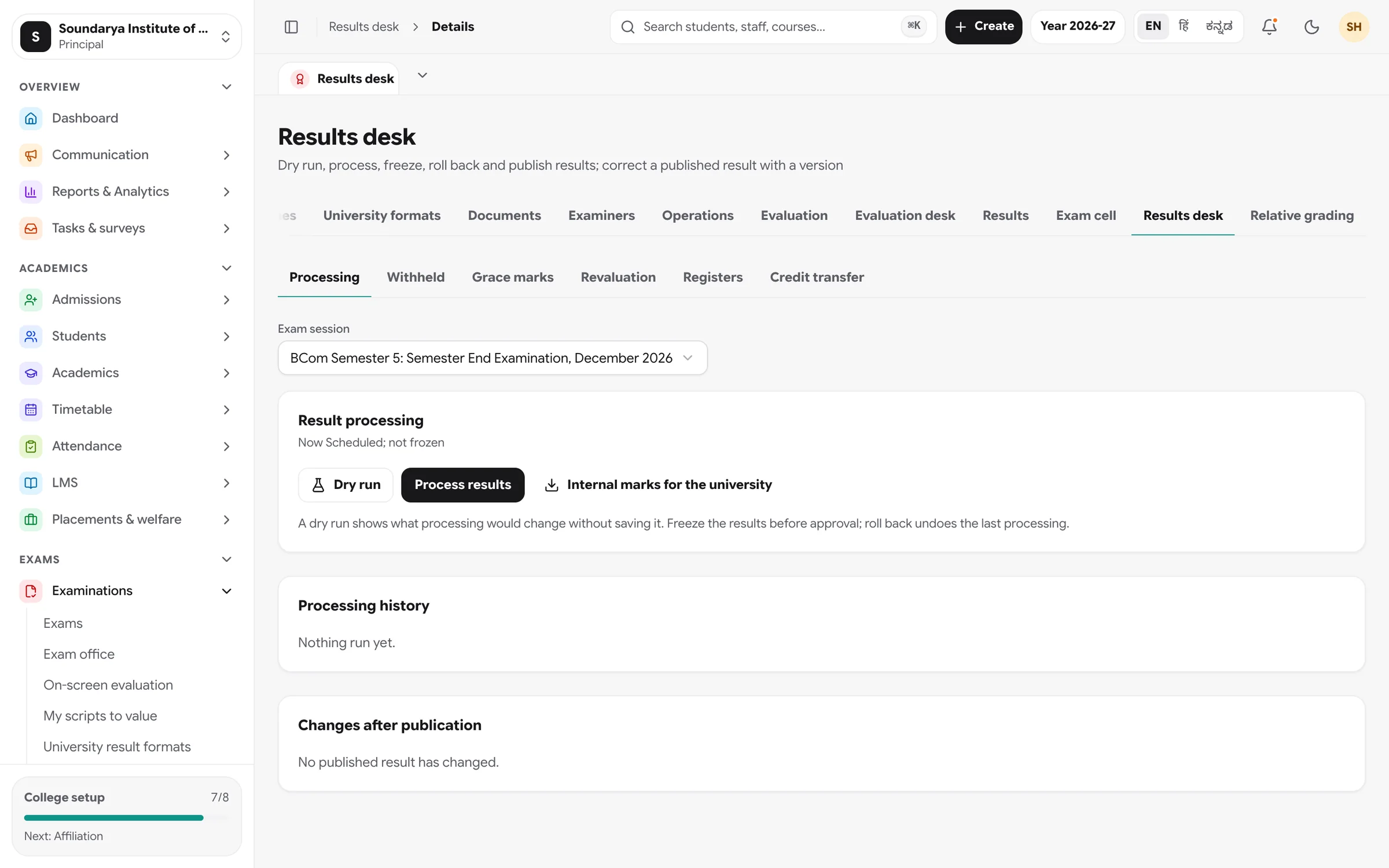The height and width of the screenshot is (868, 1389).
Task: Click the Attendance clipboard icon
Action: coord(31,446)
